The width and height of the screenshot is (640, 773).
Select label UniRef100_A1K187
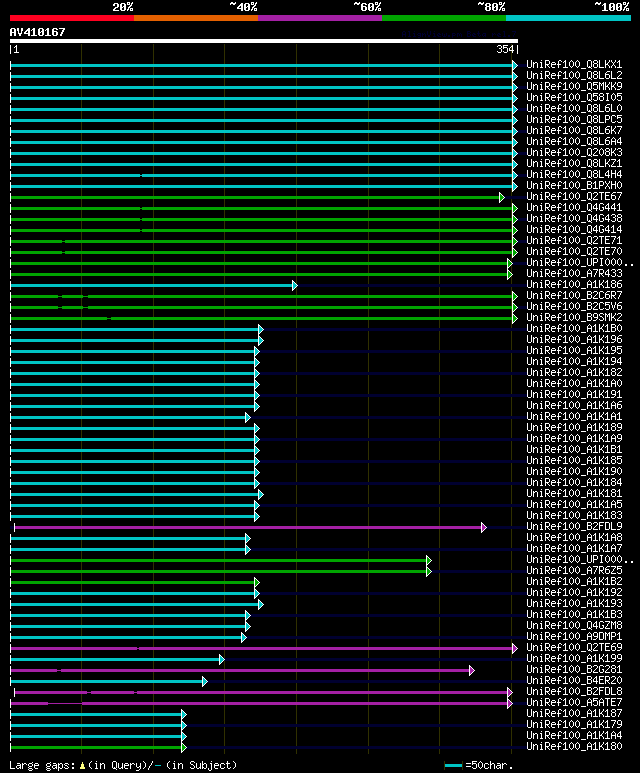pyautogui.click(x=574, y=713)
